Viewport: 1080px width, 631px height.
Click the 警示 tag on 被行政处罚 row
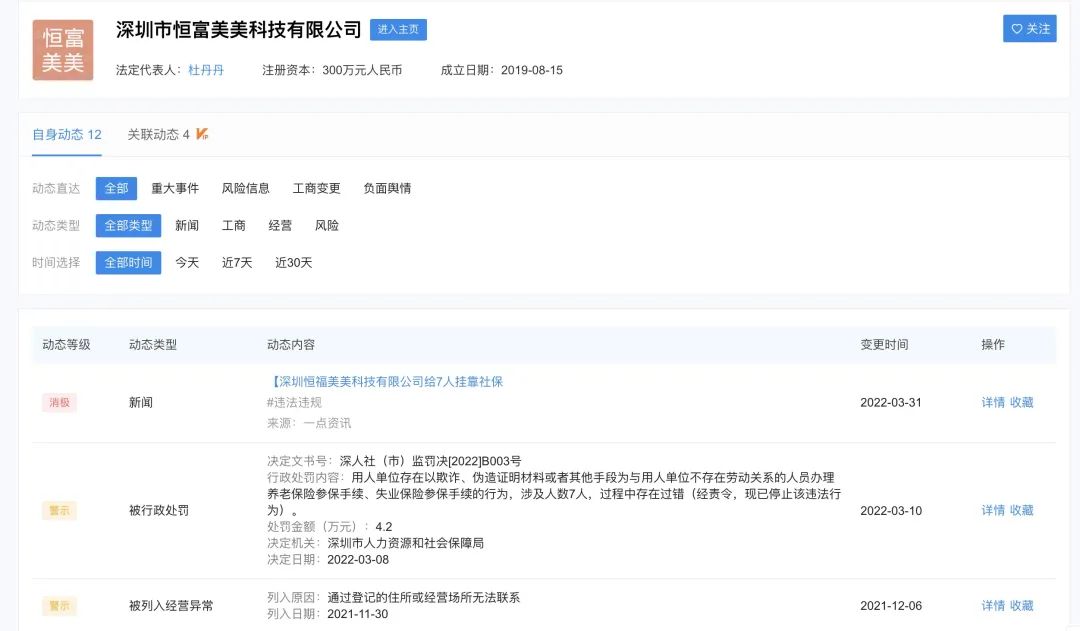(59, 510)
